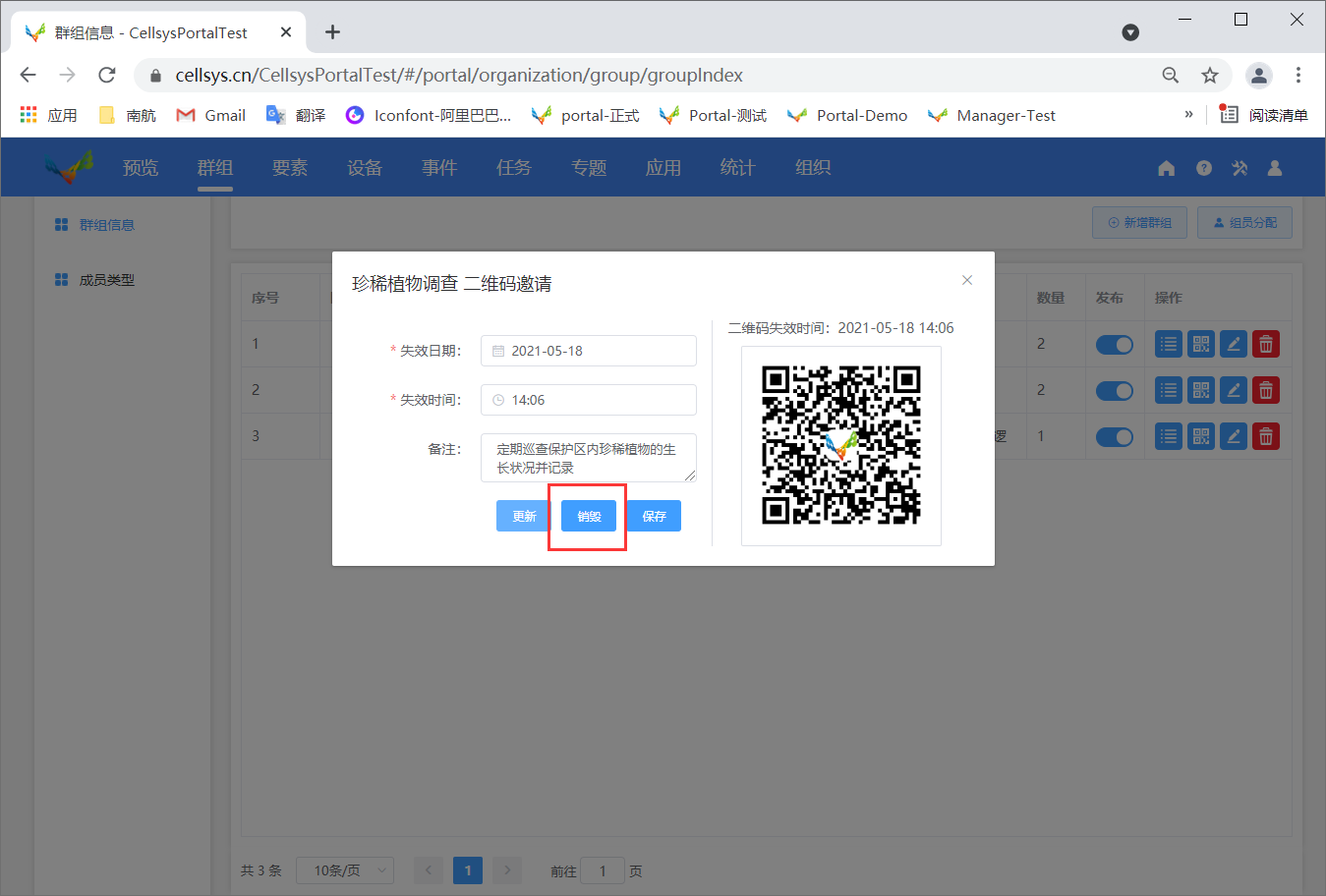Open the 组织 navigation tab
Screen dimensions: 1326x896
point(813,168)
